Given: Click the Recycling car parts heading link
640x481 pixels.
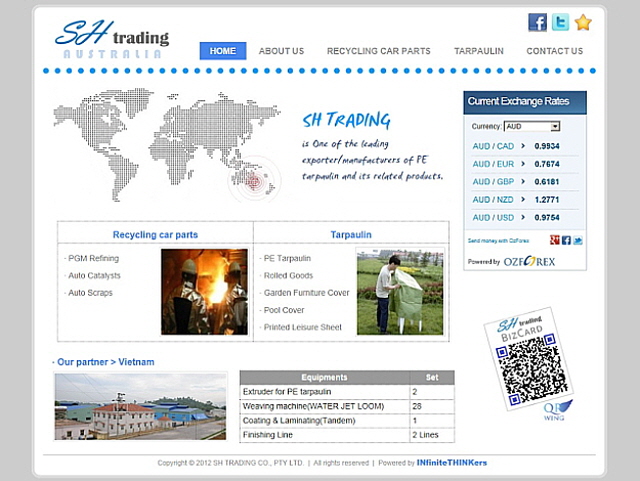Looking at the screenshot, I should pos(155,235).
